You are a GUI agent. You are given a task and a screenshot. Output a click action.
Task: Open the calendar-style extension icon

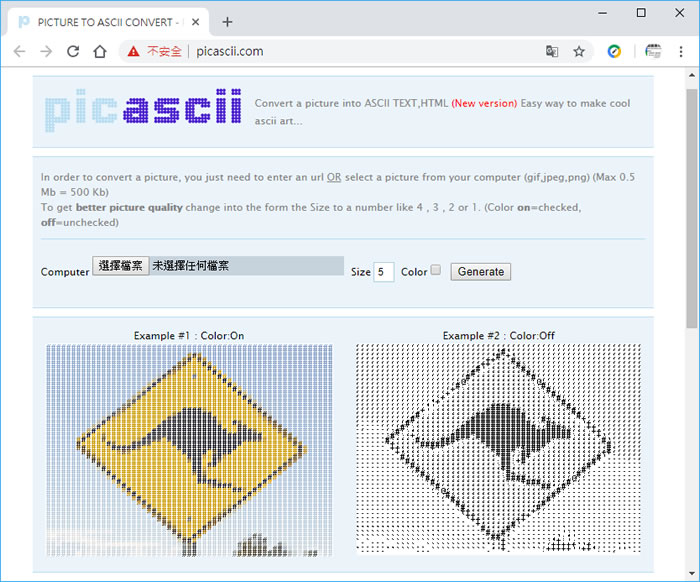click(653, 51)
